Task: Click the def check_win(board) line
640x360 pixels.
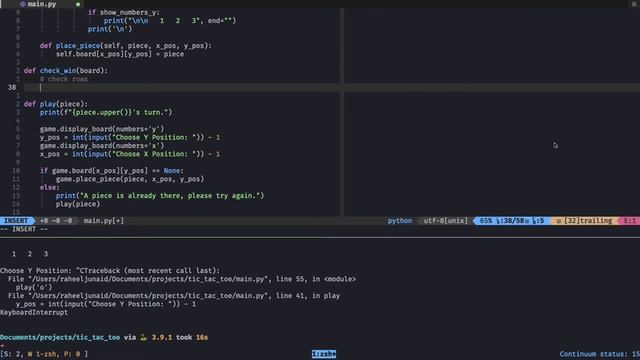Action: click(x=66, y=71)
